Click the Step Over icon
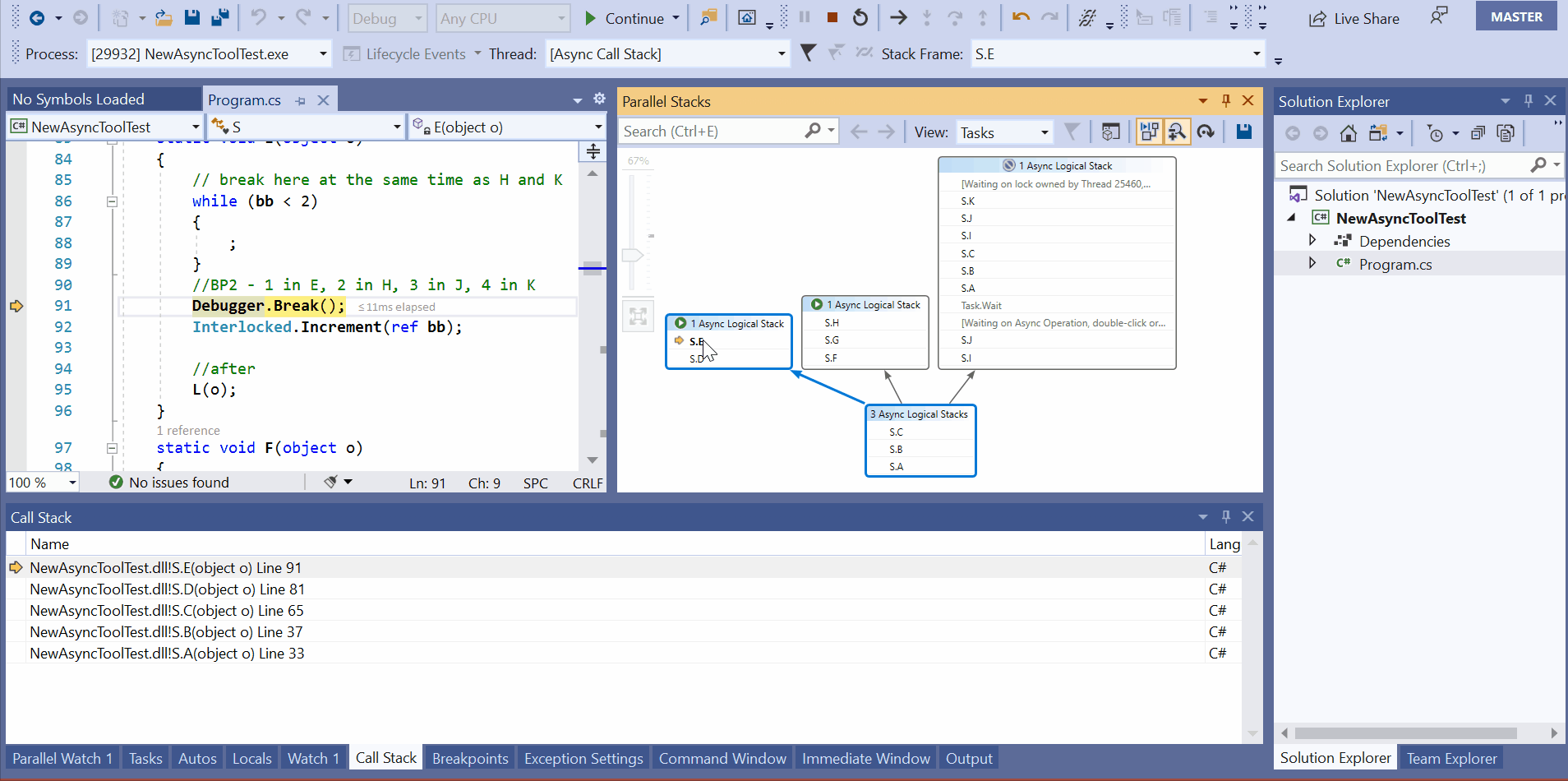 (x=955, y=17)
